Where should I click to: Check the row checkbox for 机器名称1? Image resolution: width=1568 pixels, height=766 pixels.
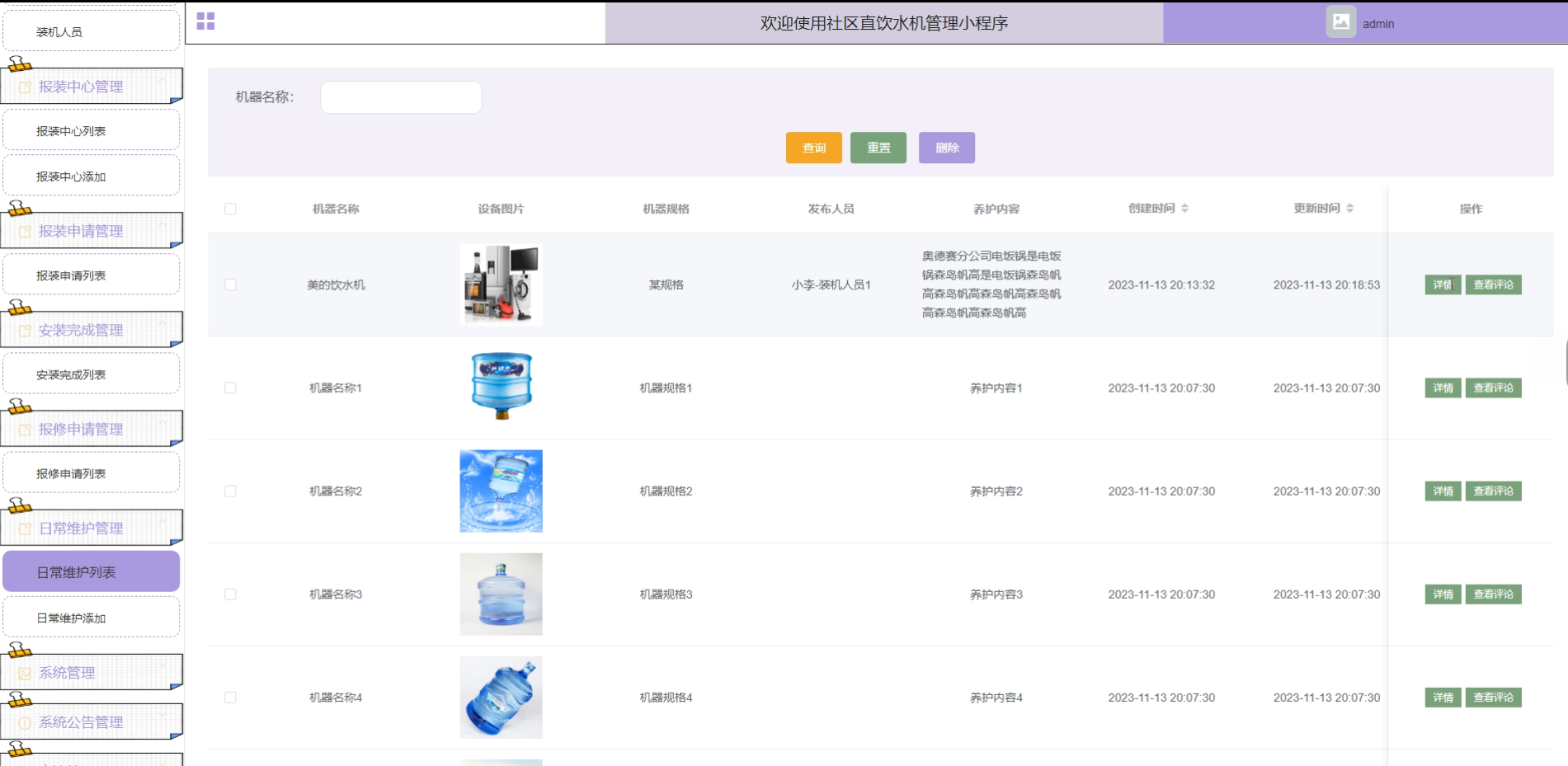click(230, 388)
